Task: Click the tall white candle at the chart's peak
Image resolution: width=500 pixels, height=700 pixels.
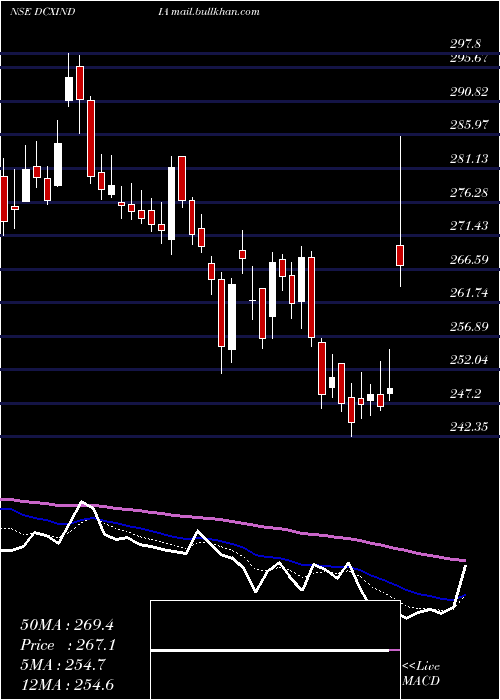Action: pos(69,89)
